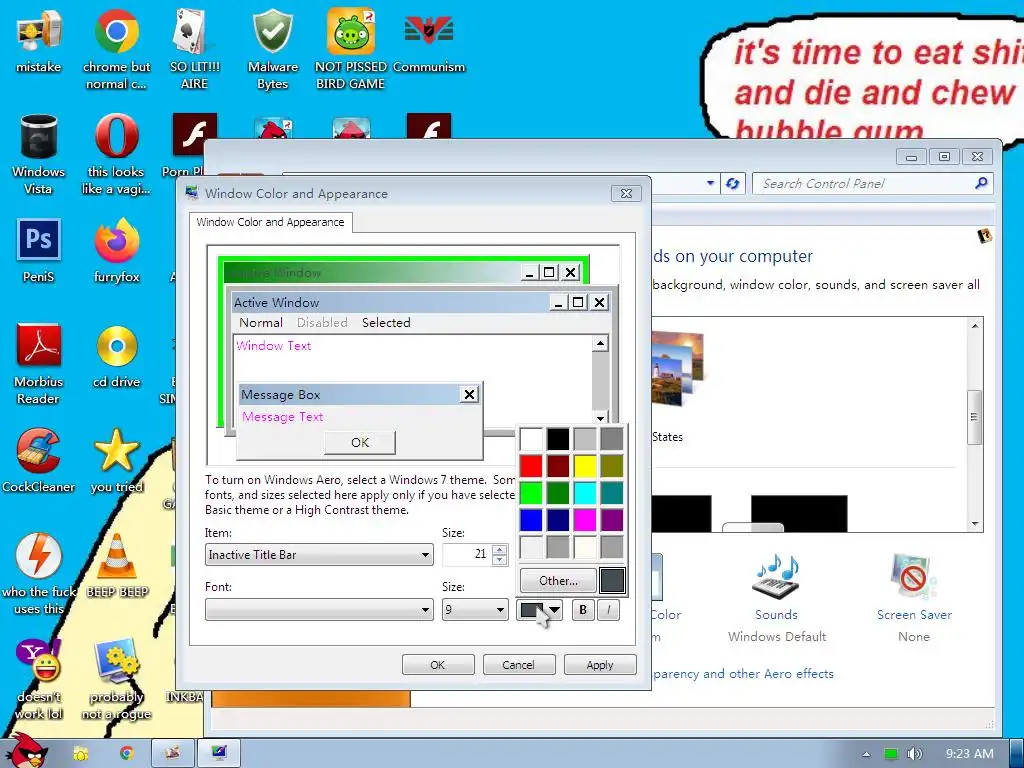Open the 'Morbius Reader' icon
This screenshot has height=768, width=1024.
click(x=39, y=364)
